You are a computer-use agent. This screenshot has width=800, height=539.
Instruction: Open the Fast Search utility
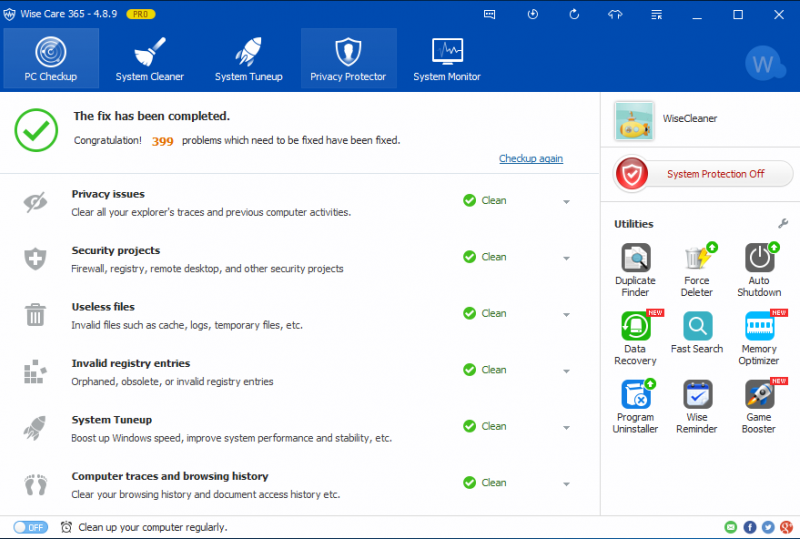pyautogui.click(x=697, y=333)
